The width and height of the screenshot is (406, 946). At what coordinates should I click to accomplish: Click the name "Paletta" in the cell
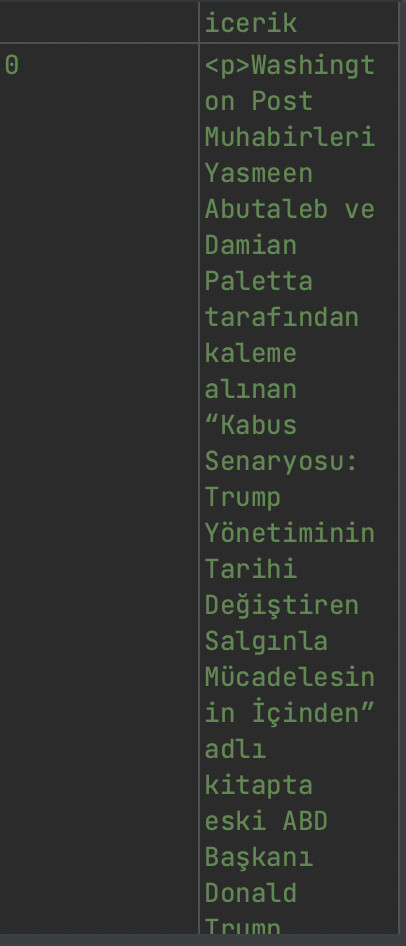(x=259, y=282)
